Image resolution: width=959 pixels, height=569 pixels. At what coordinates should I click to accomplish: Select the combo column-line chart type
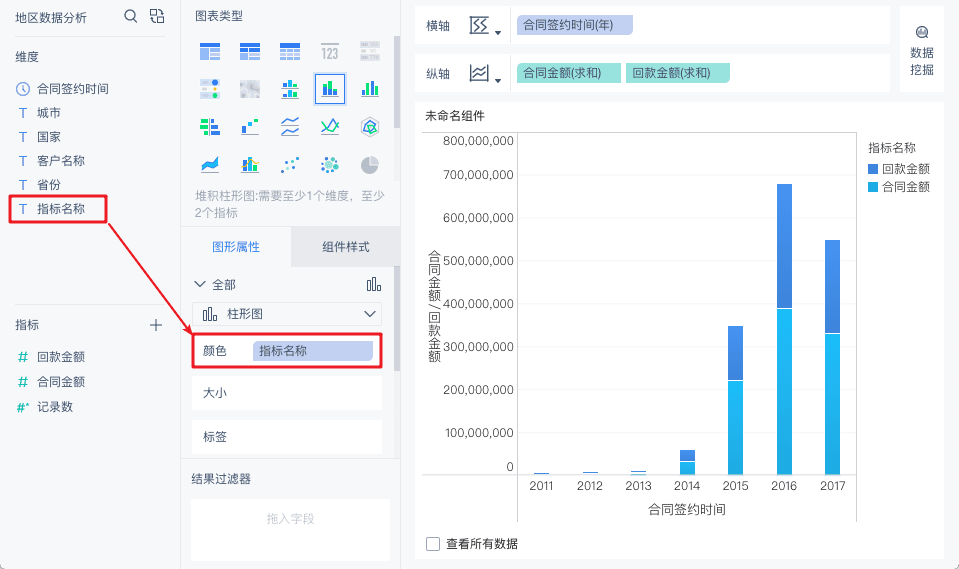coord(250,165)
